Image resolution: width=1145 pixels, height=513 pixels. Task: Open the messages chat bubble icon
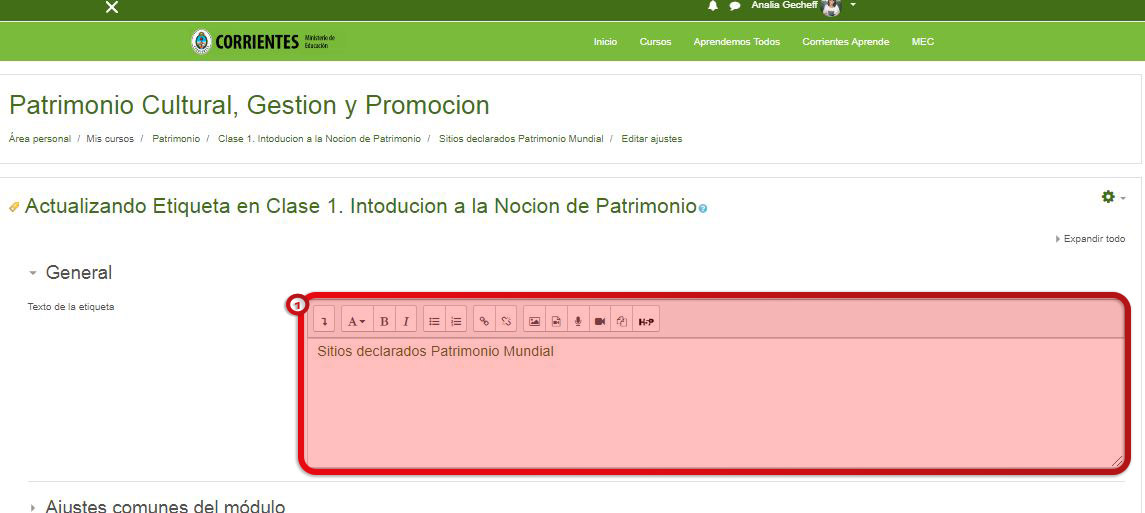pyautogui.click(x=735, y=6)
